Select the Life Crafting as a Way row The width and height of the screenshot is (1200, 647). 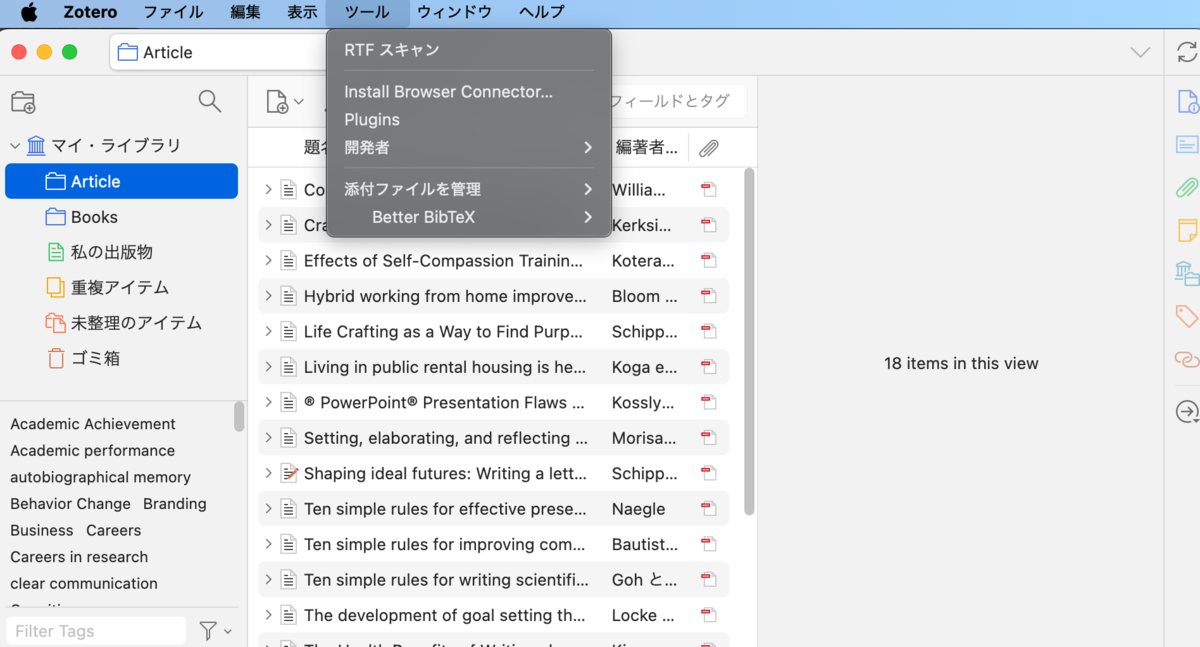[493, 332]
